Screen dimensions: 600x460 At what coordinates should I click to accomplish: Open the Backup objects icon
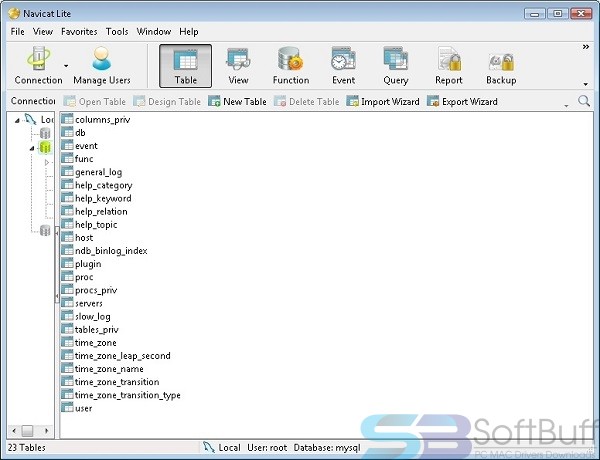click(501, 66)
